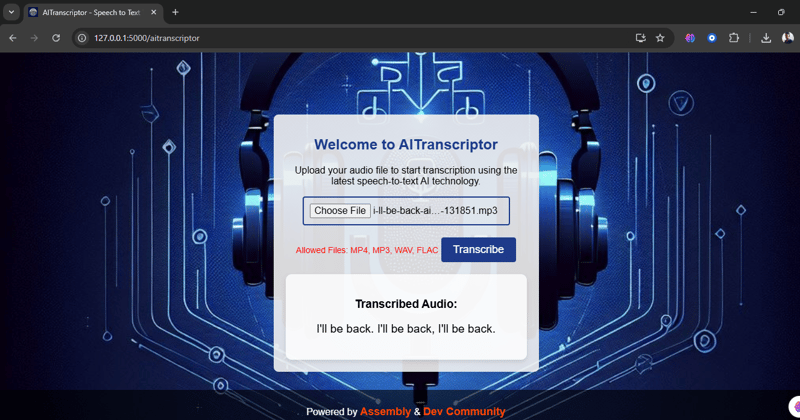Click the Welcome to AITranscriptor heading
Image resolution: width=800 pixels, height=420 pixels.
406,144
